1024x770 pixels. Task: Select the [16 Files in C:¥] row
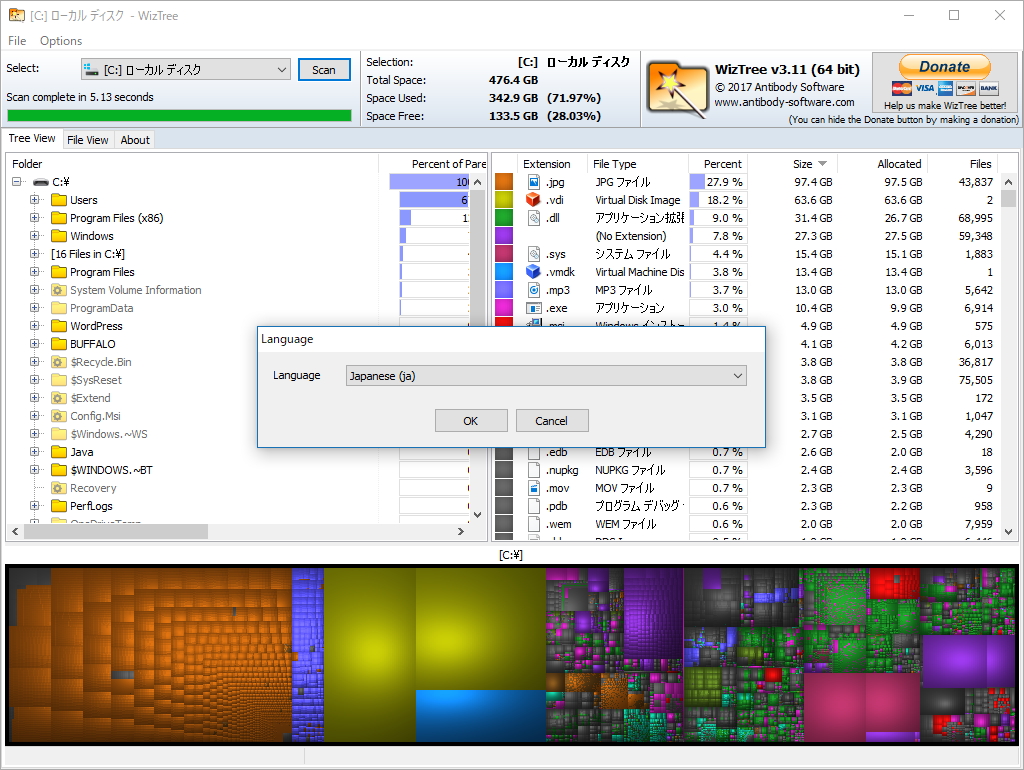tap(88, 254)
